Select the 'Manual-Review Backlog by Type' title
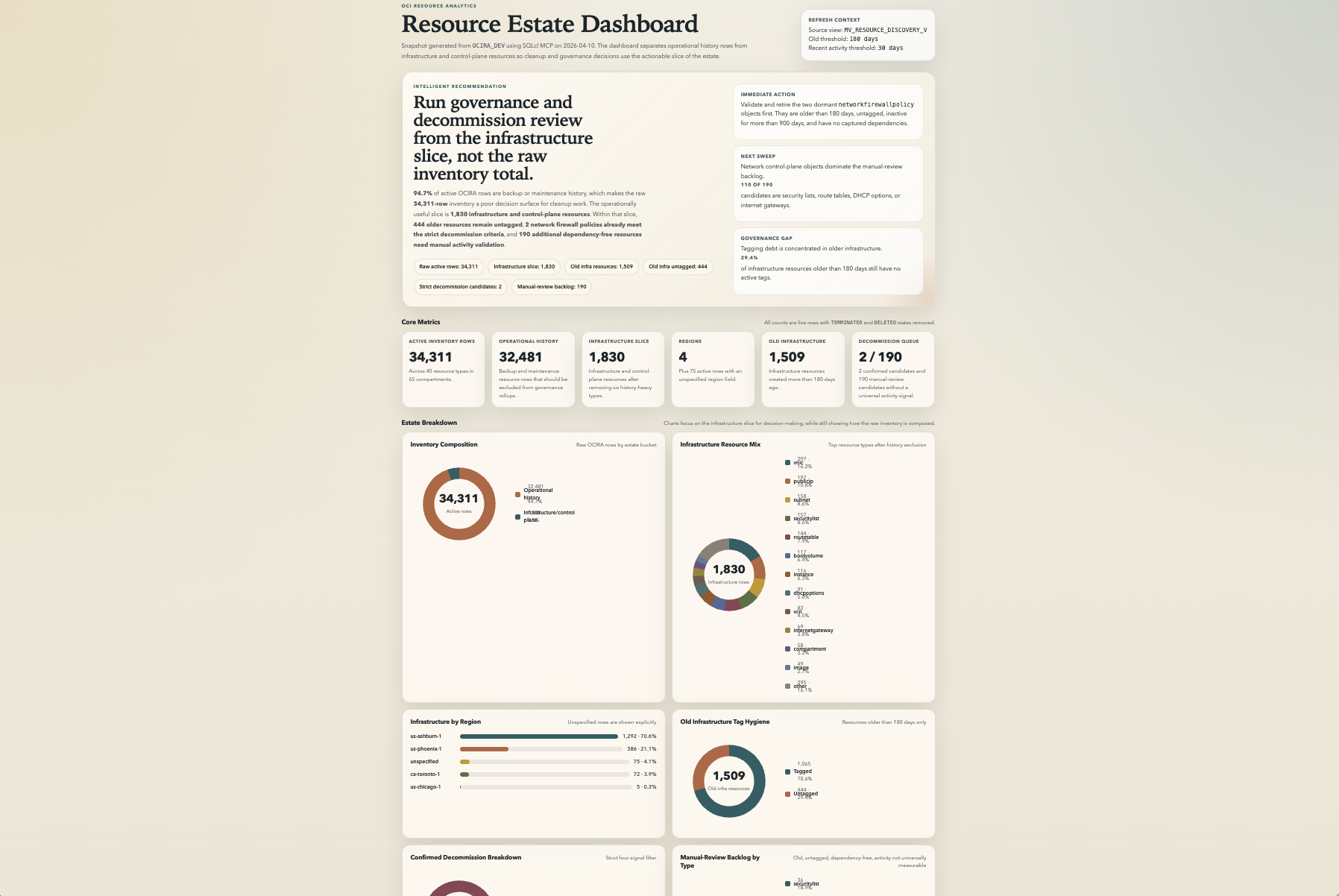The height and width of the screenshot is (896, 1339). (720, 862)
